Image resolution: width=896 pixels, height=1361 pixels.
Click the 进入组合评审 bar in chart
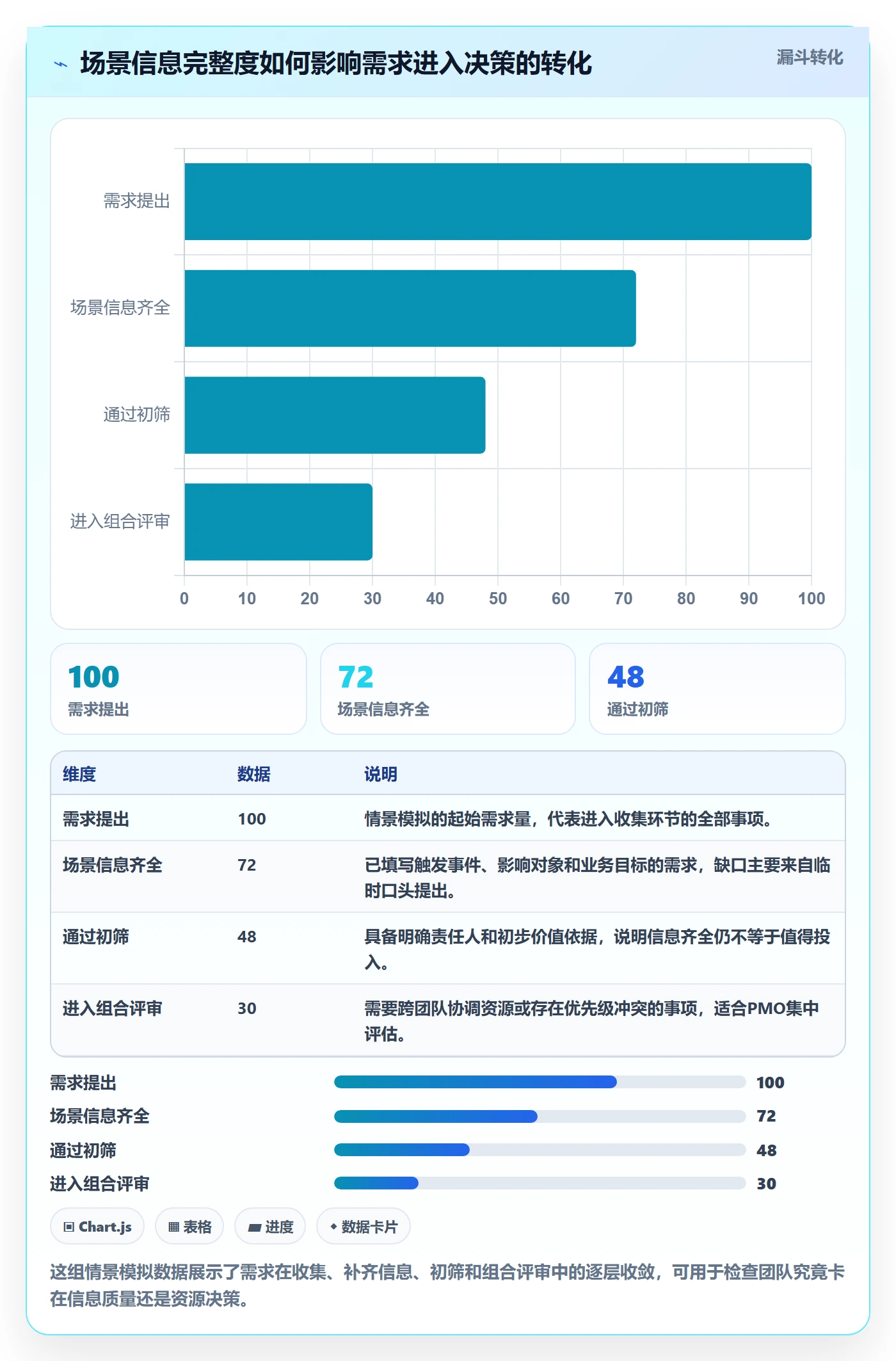(x=278, y=522)
